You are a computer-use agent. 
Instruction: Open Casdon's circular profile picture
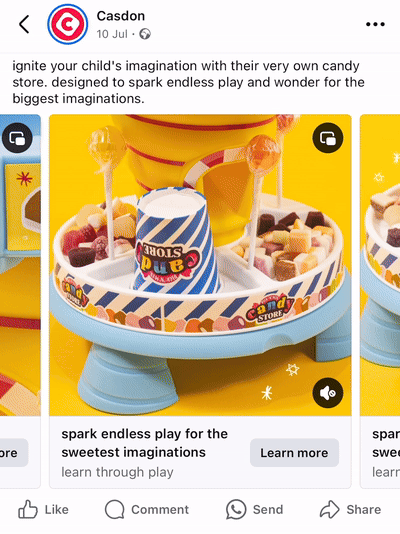67,24
